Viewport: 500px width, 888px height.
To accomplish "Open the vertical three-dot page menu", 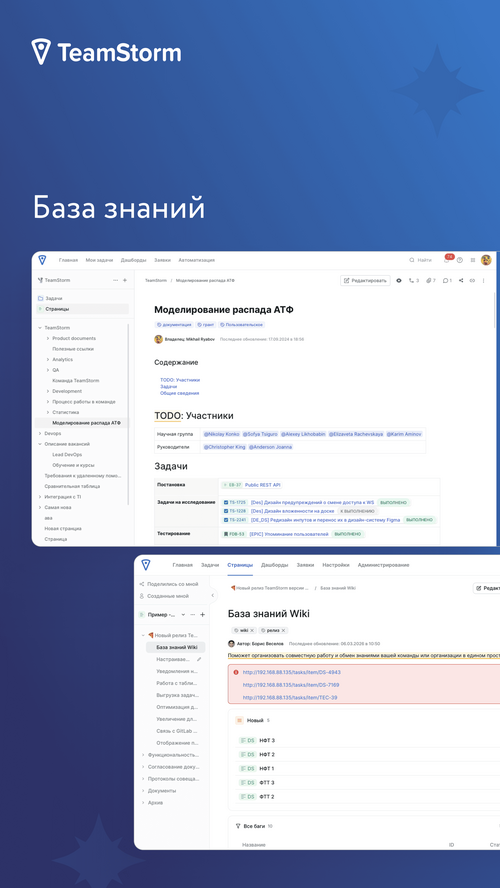I will (x=483, y=280).
